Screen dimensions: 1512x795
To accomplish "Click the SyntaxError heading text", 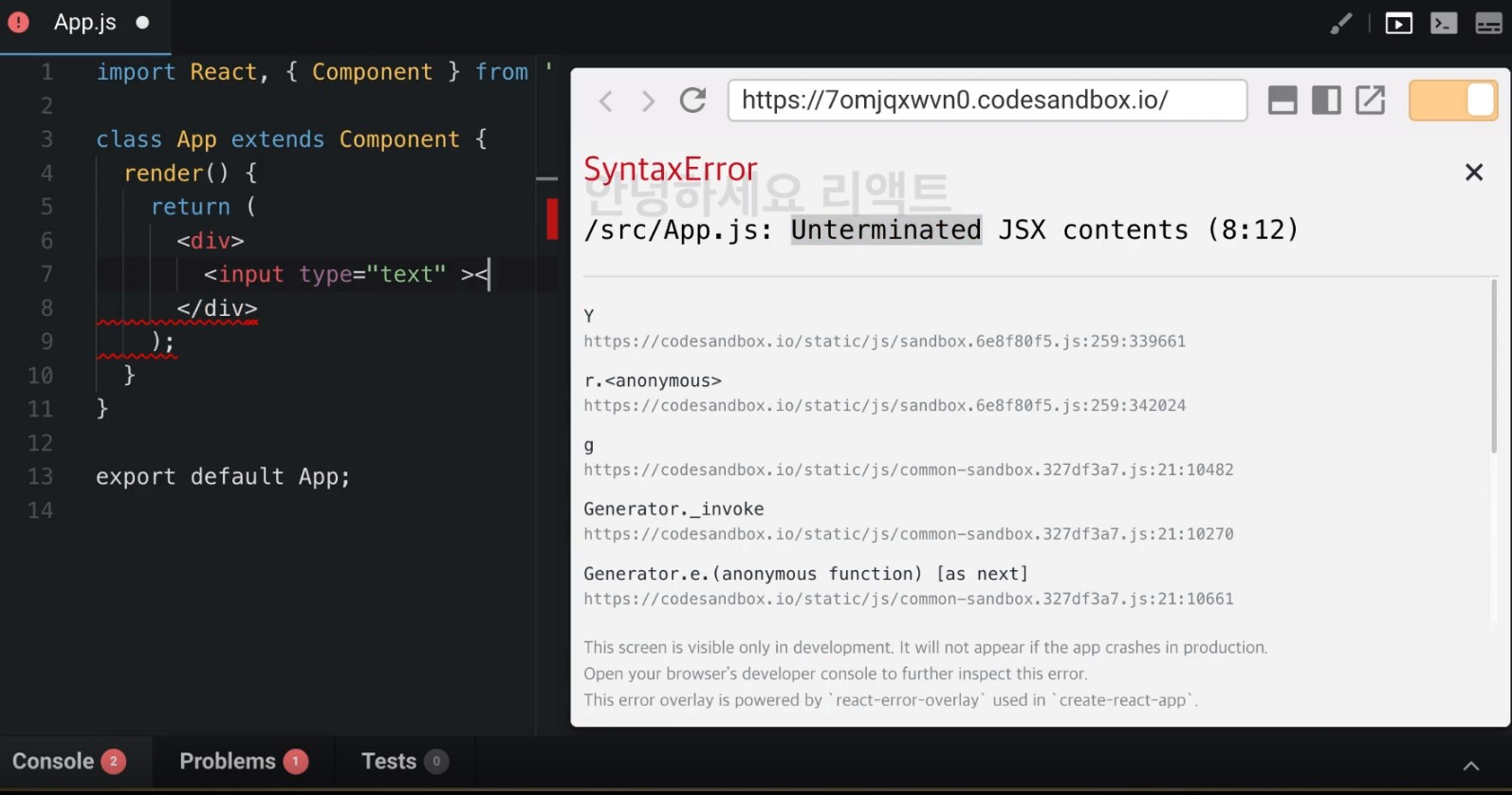I will [x=671, y=169].
